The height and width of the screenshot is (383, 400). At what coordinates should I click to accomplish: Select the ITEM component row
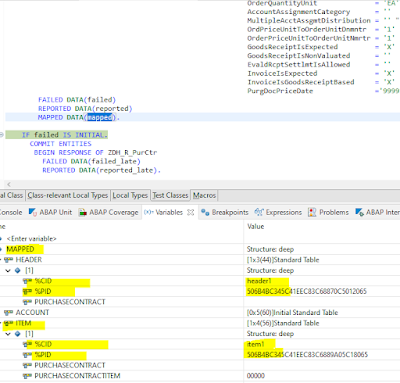[x=23, y=323]
